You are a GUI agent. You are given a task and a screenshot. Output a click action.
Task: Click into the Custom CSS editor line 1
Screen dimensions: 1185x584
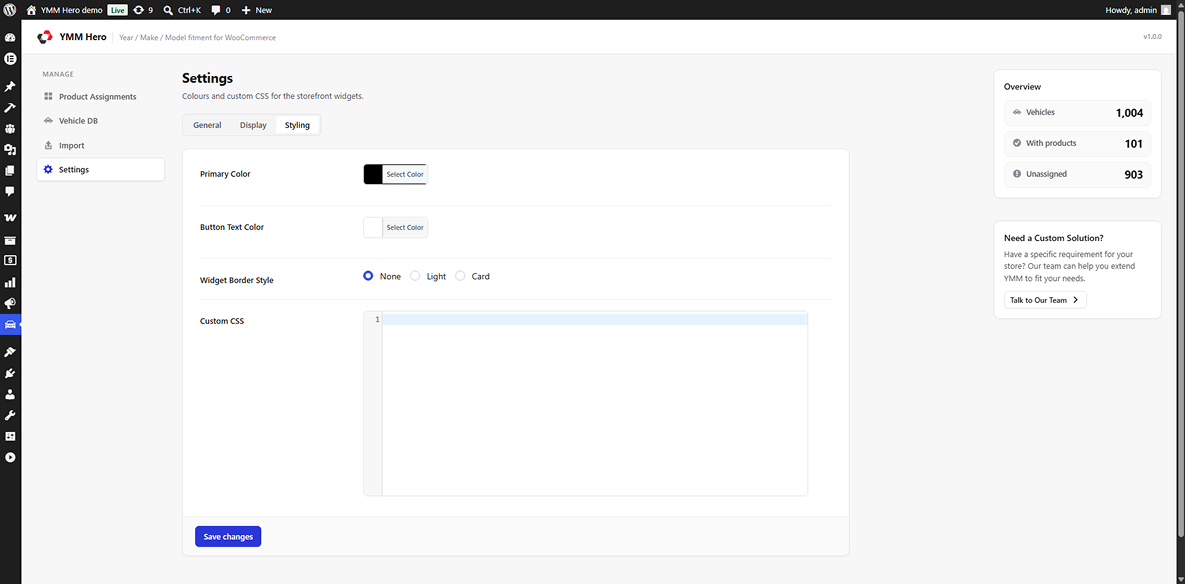(595, 320)
